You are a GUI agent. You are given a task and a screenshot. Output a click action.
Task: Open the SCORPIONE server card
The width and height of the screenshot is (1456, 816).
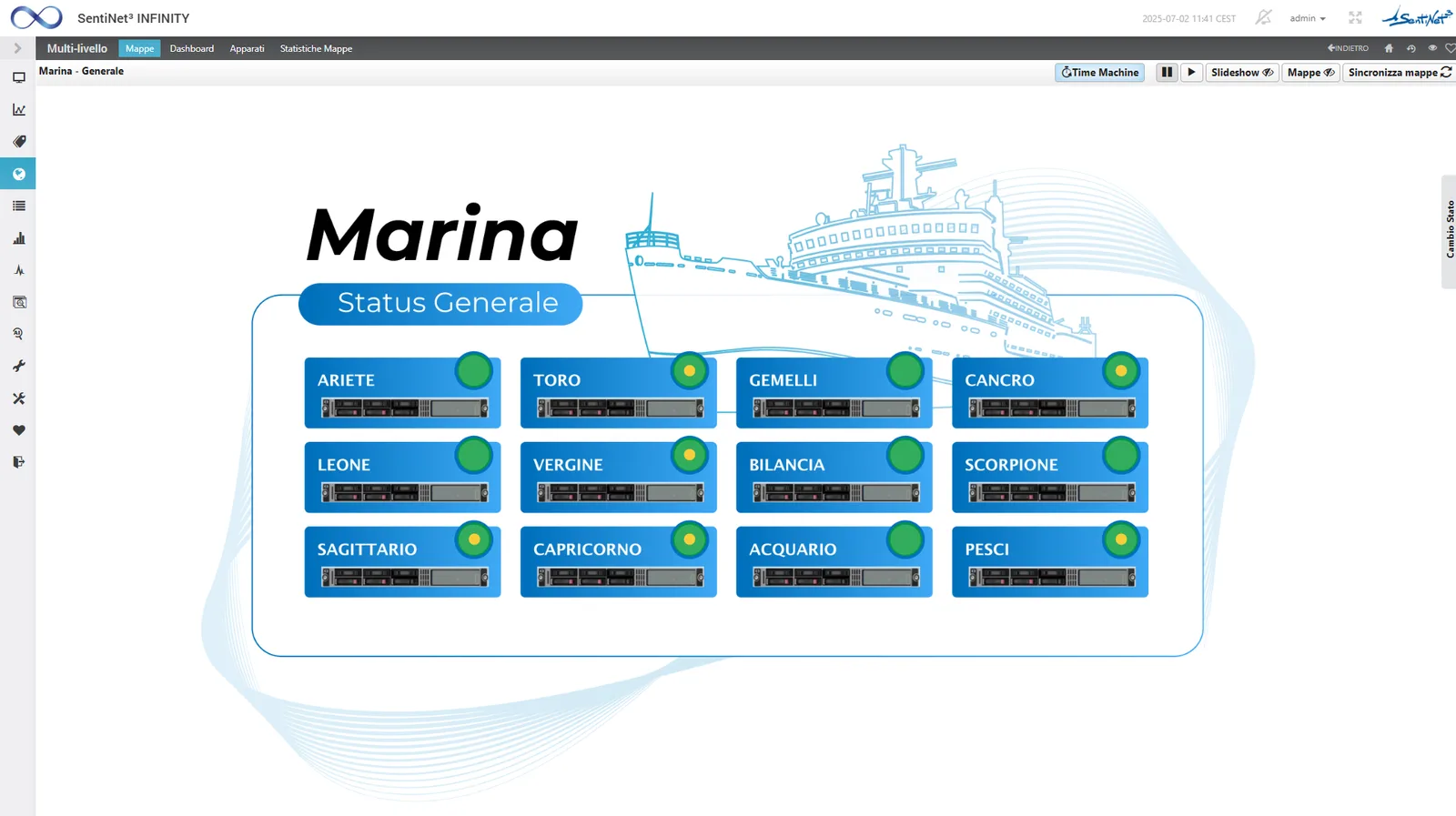click(x=1050, y=477)
